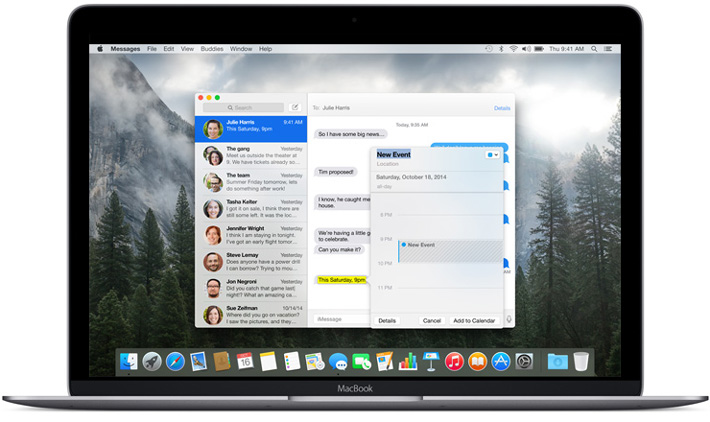Select The team conversation
The image size is (710, 422).
click(x=251, y=182)
